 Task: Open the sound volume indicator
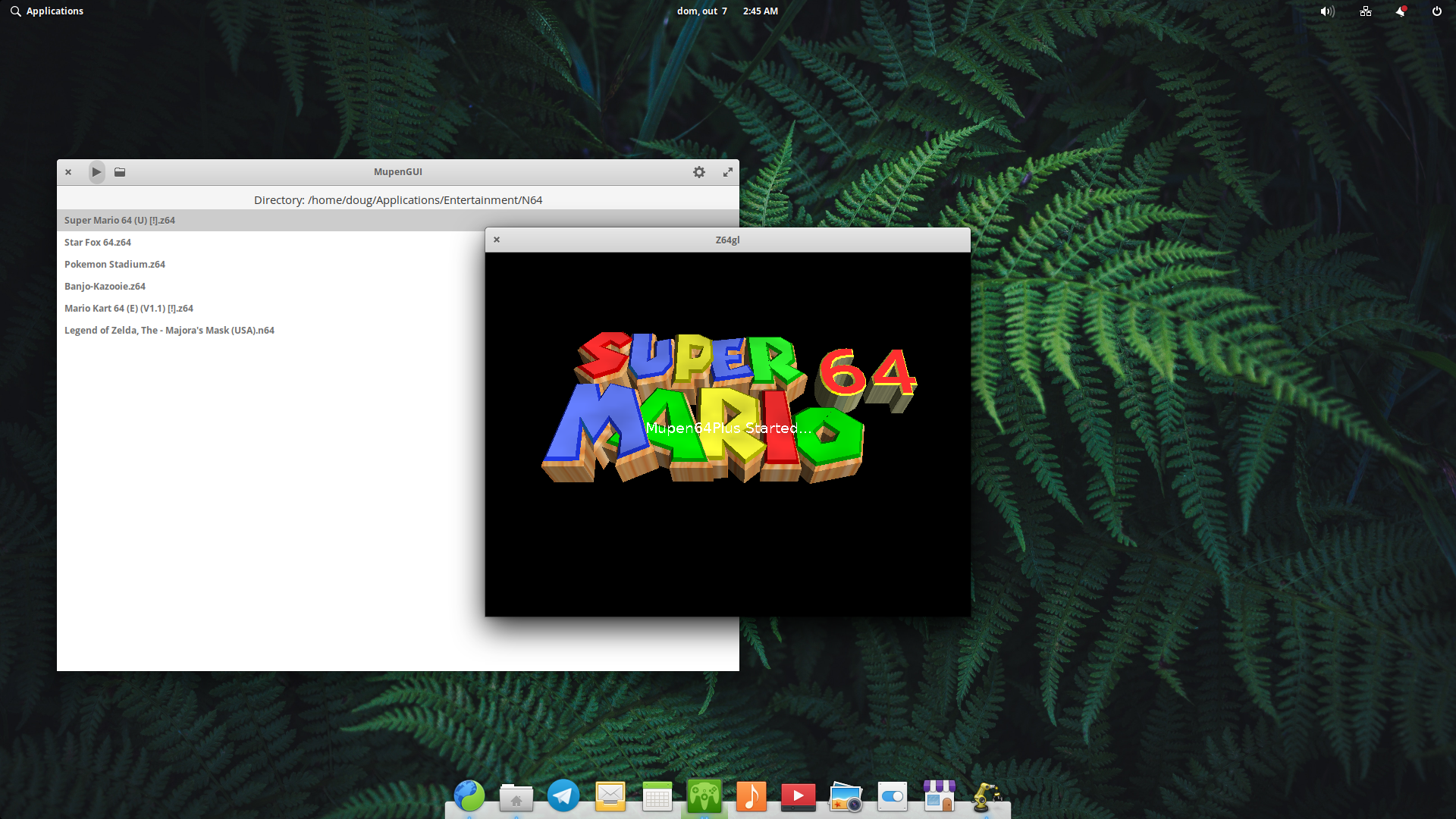pos(1326,11)
